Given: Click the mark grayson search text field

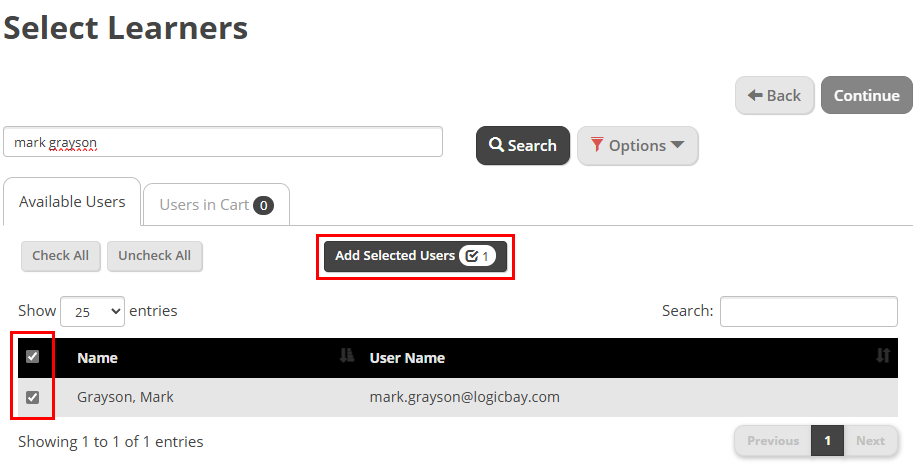Looking at the screenshot, I should click(223, 142).
